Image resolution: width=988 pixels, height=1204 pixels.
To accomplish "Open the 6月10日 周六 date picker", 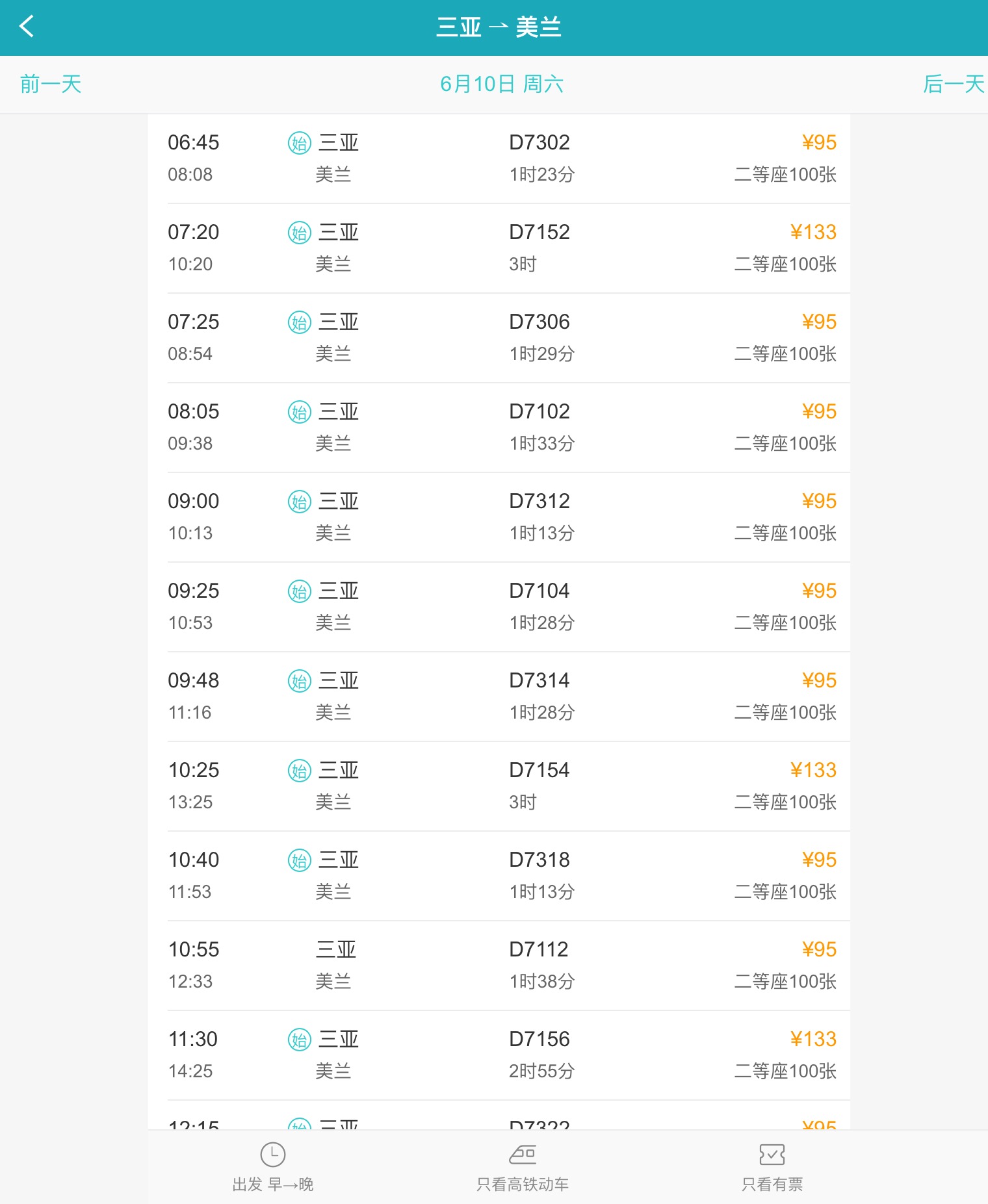I will (x=501, y=84).
